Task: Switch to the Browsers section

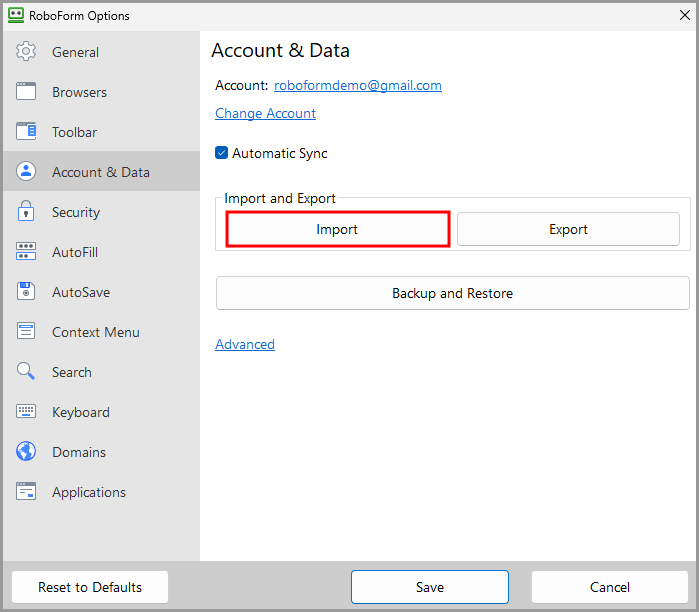Action: pyautogui.click(x=102, y=92)
